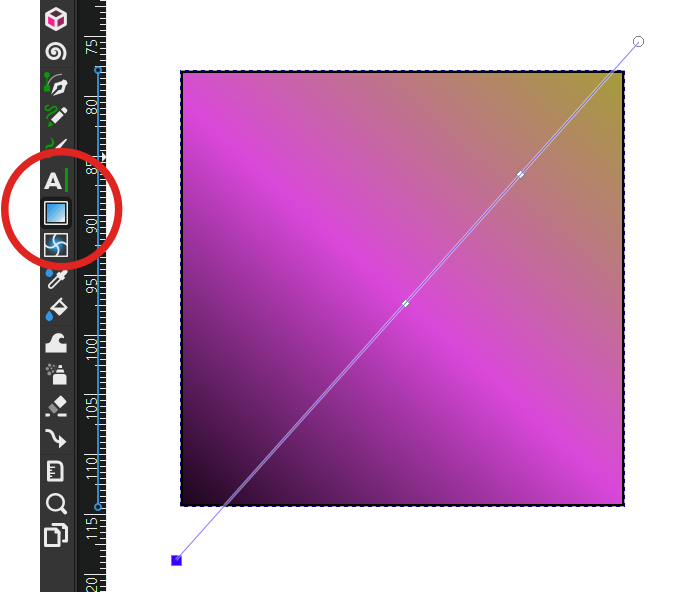Choose the Paint Bucket fill tool

pos(56,310)
